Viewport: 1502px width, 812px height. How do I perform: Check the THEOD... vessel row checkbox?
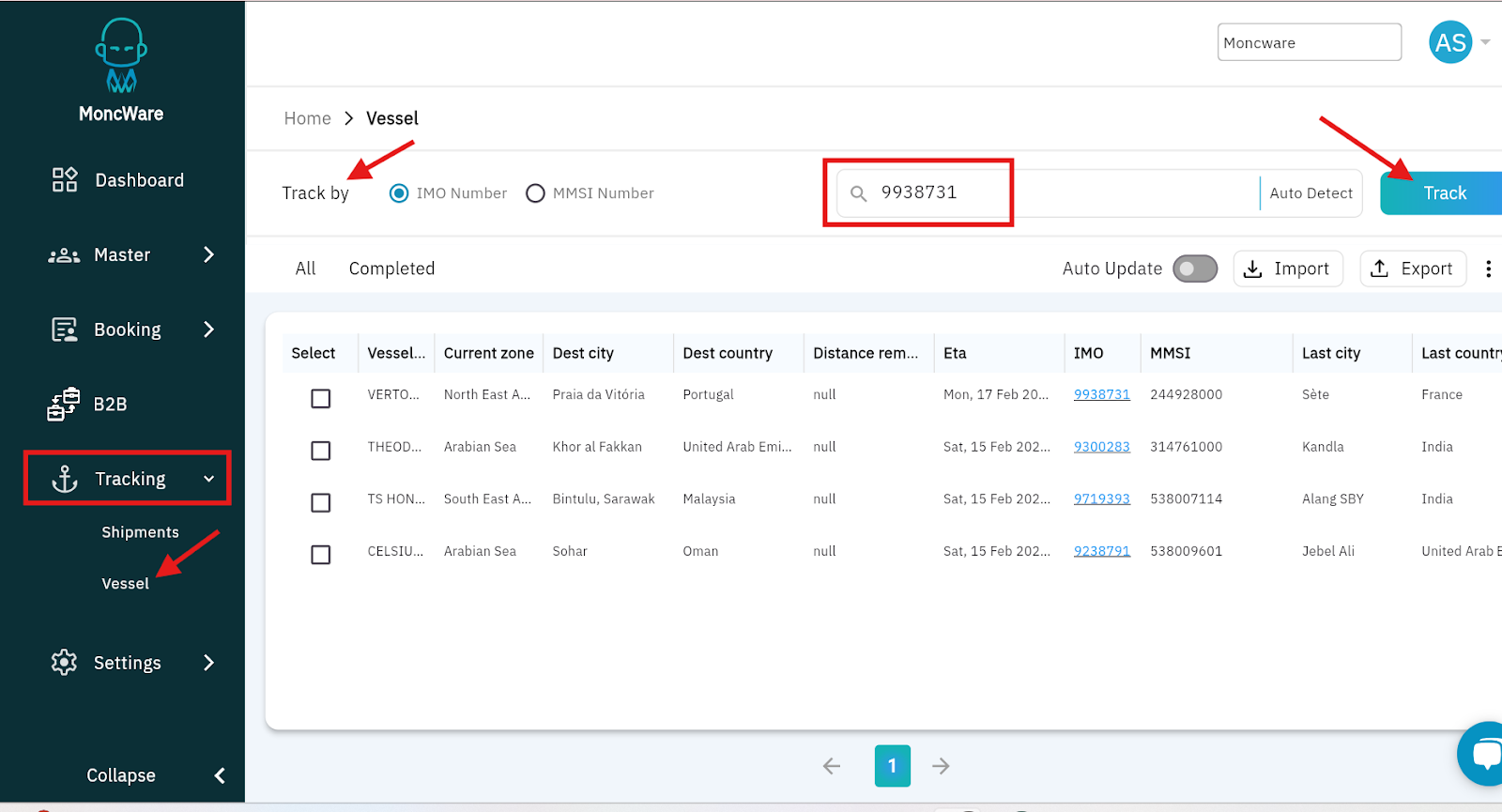pyautogui.click(x=321, y=451)
